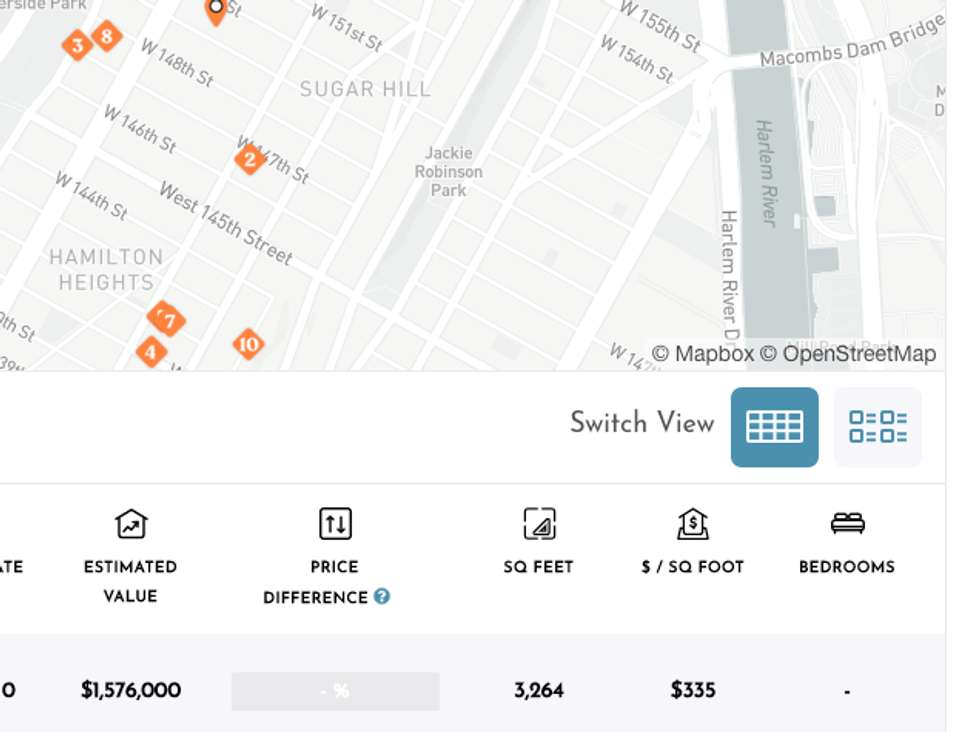The width and height of the screenshot is (980, 732).
Task: Click the price difference percentage bar
Action: pyautogui.click(x=335, y=691)
